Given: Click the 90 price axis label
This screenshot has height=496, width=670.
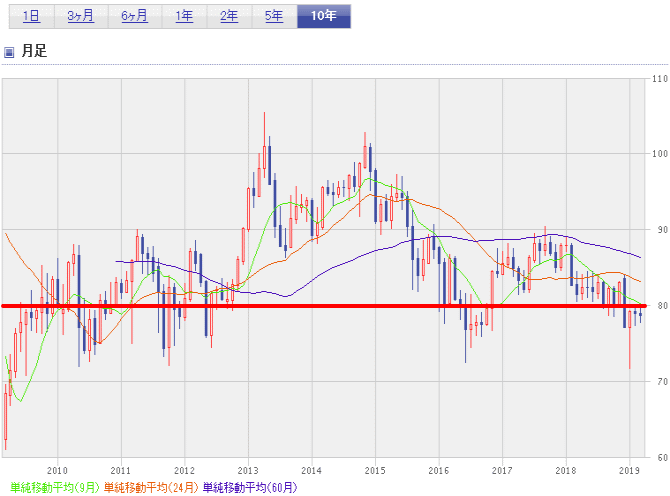Looking at the screenshot, I should pos(662,230).
